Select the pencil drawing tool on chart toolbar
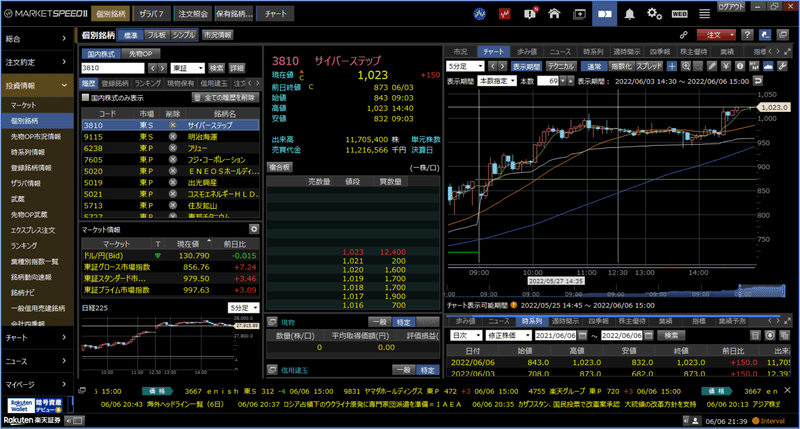Image resolution: width=800 pixels, height=429 pixels. 712,66
